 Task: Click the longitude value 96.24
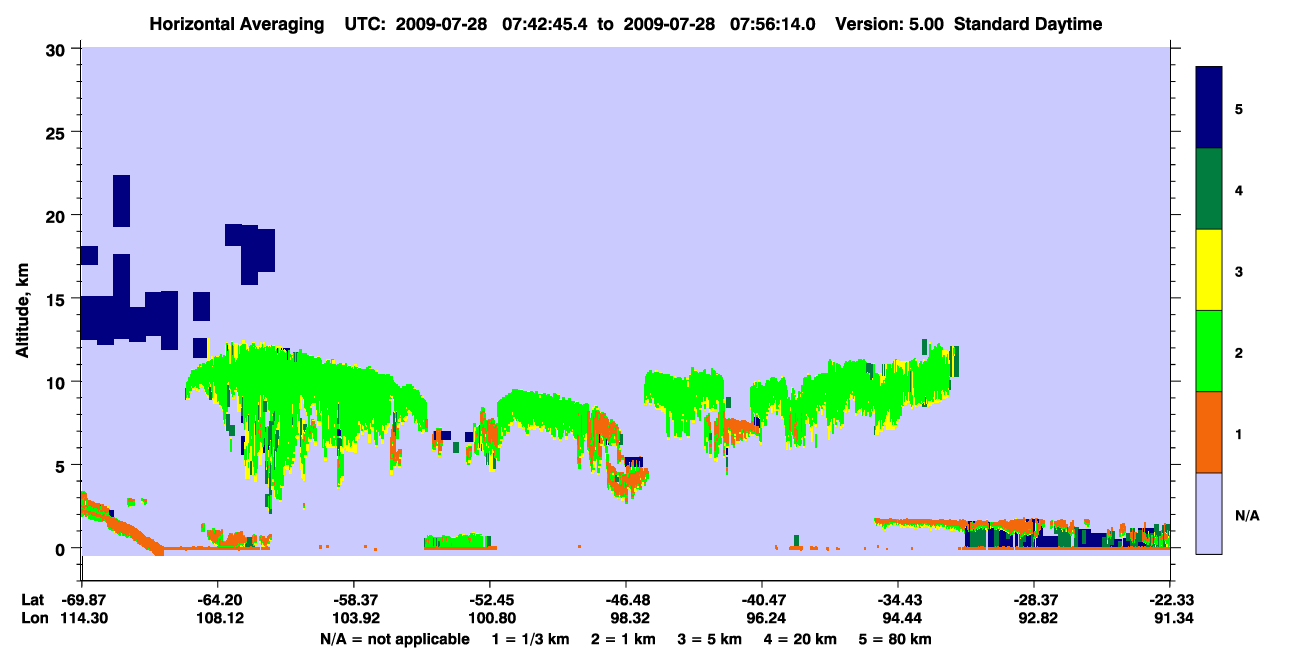click(762, 618)
